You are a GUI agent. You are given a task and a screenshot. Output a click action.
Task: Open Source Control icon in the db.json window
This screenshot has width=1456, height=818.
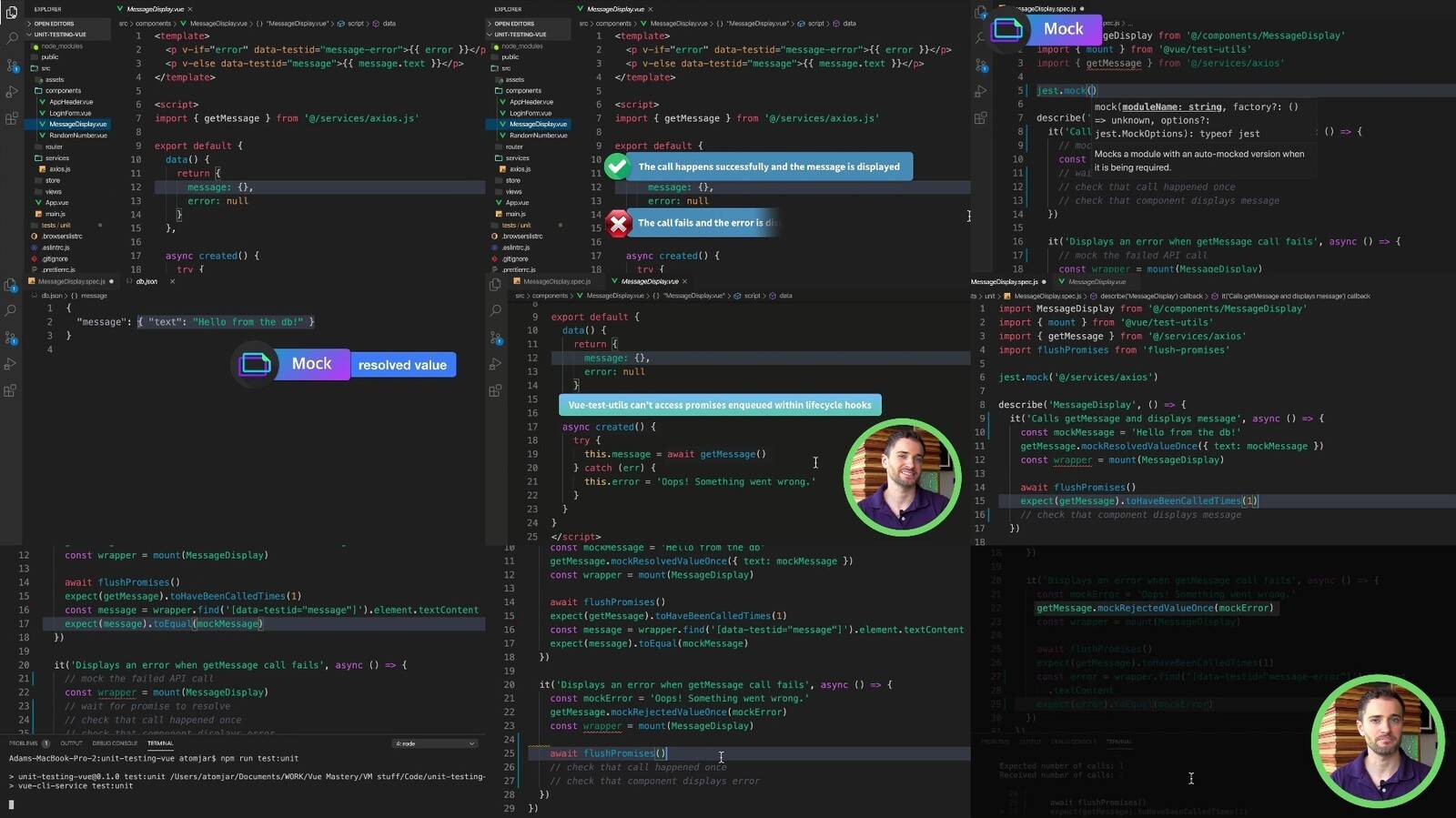point(11,338)
